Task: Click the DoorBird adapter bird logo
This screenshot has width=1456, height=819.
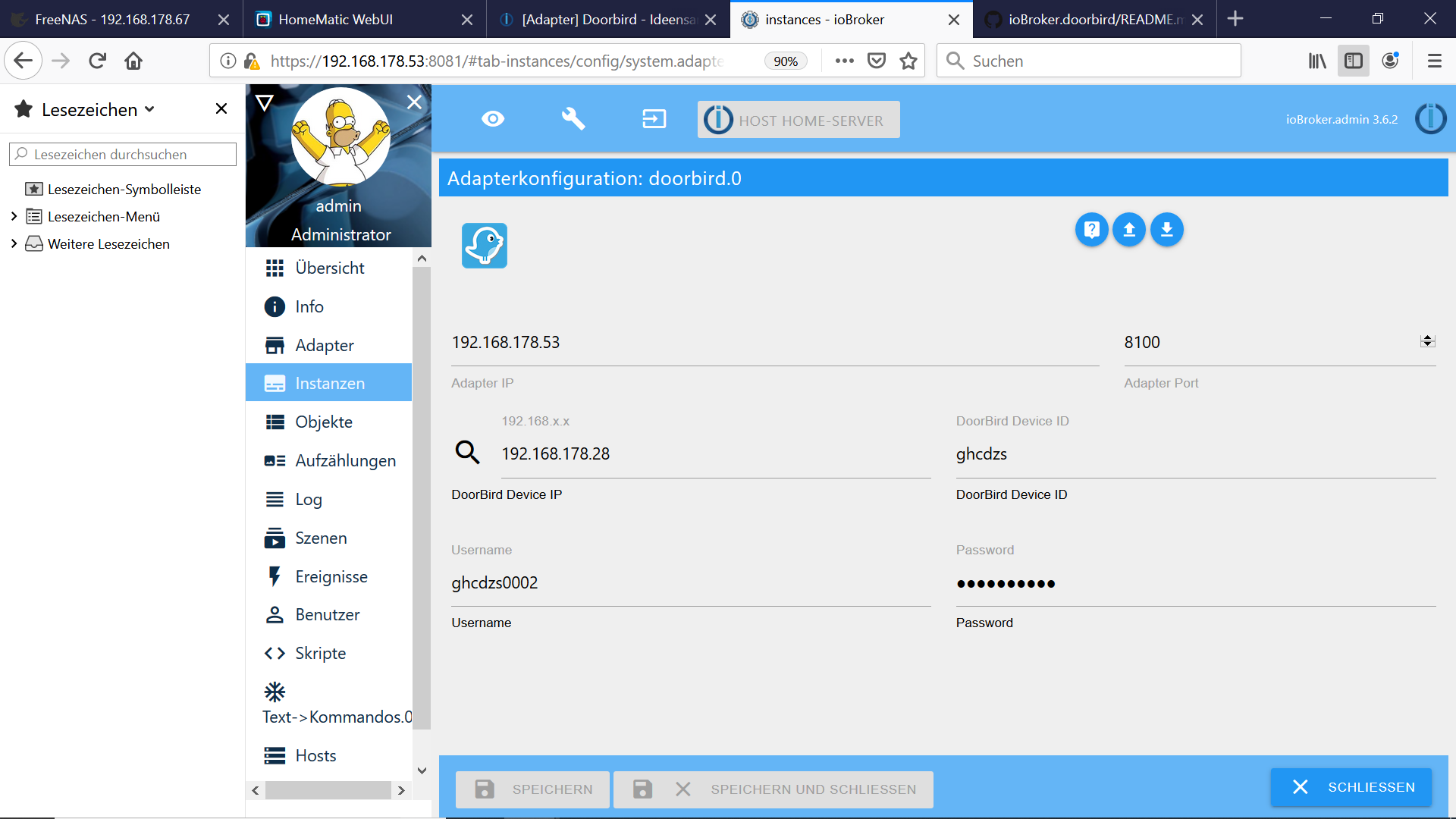Action: (485, 246)
